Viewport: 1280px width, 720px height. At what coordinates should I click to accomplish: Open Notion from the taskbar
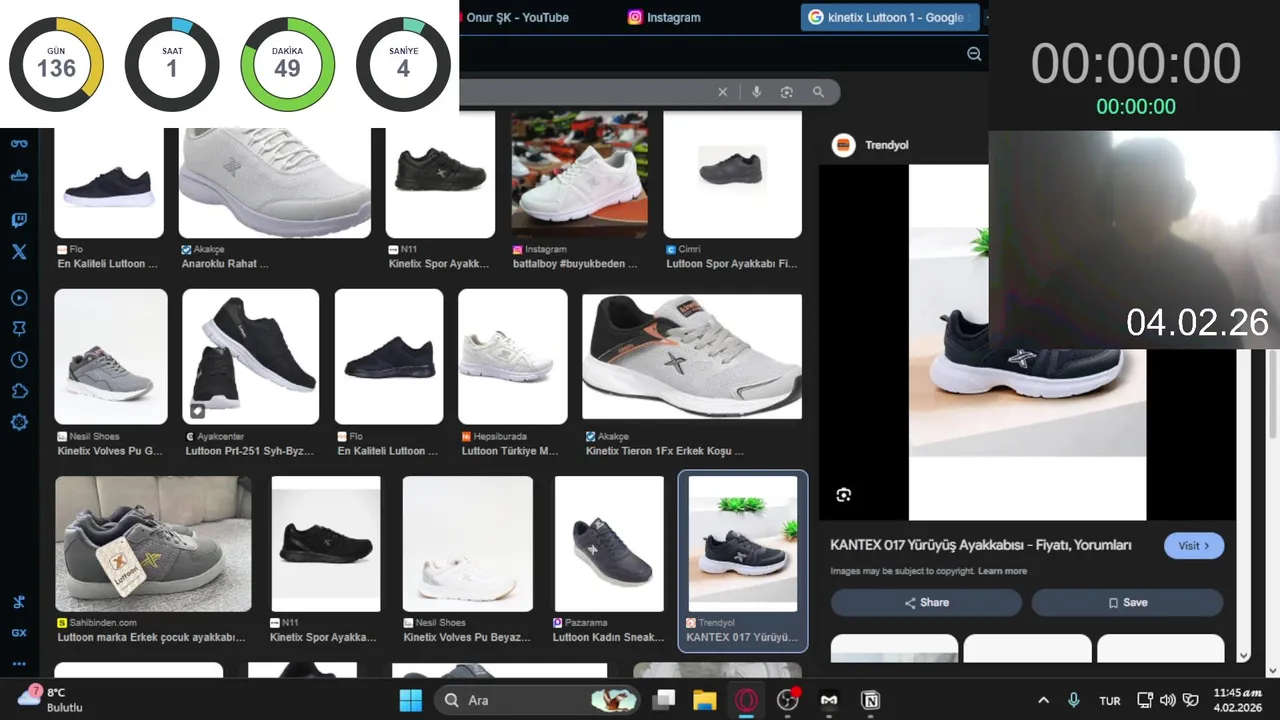tap(871, 700)
